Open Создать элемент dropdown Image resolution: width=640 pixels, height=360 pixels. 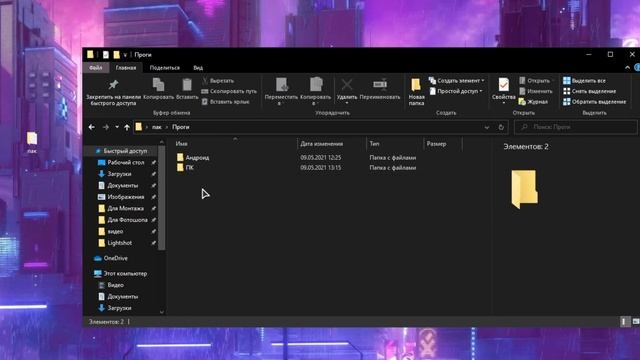(457, 81)
